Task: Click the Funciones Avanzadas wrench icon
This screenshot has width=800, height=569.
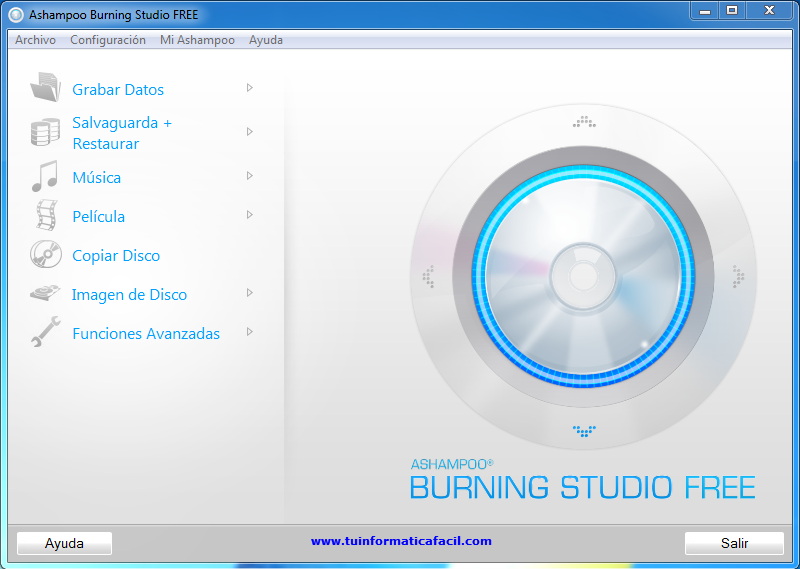Action: [x=46, y=332]
